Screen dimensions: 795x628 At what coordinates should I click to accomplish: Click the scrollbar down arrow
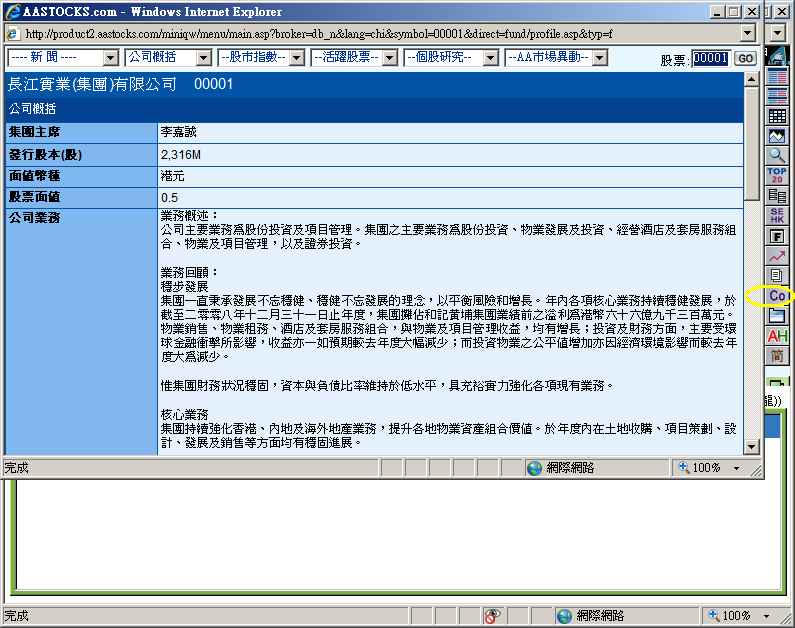click(751, 447)
